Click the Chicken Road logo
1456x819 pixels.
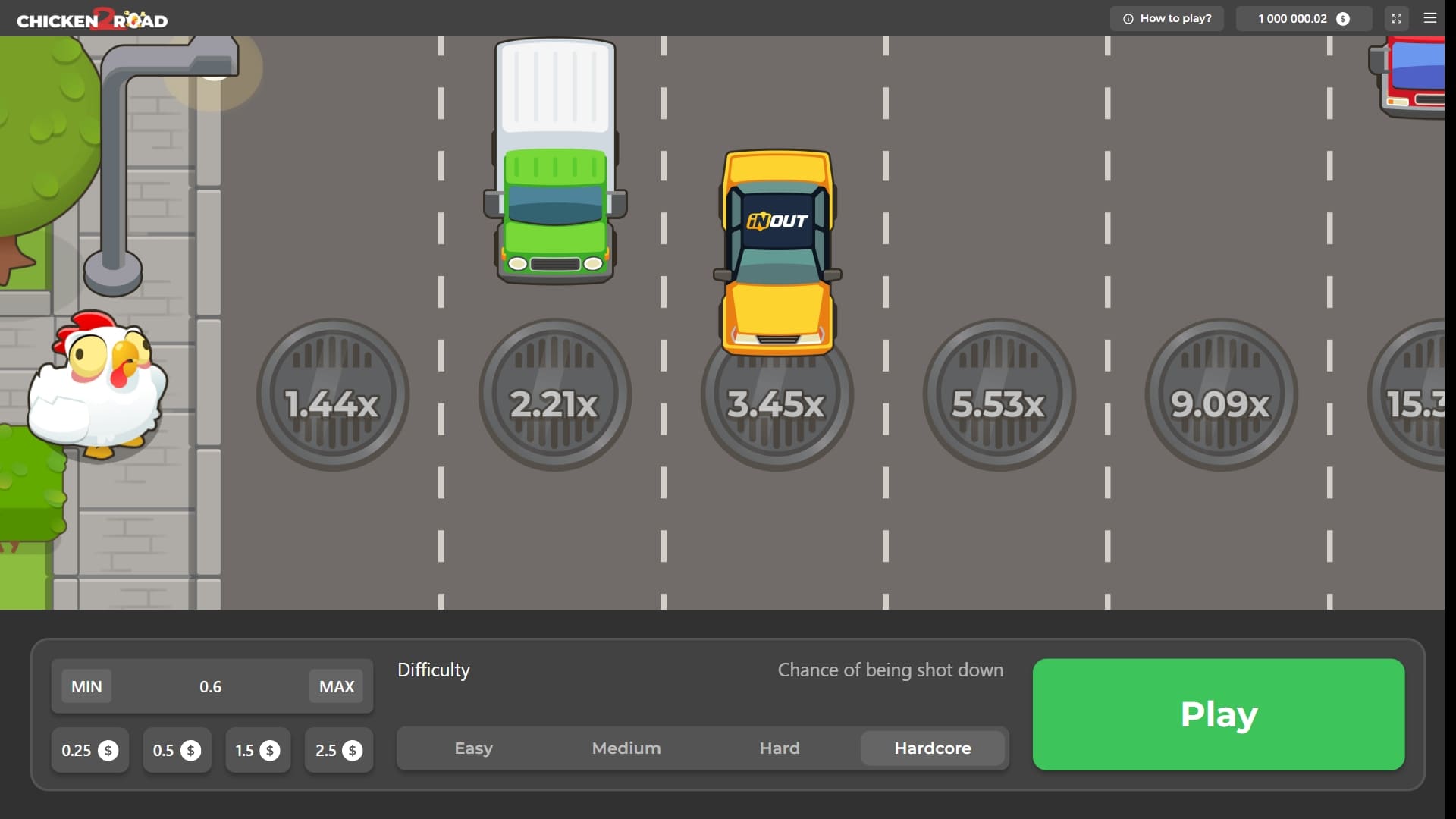click(93, 19)
